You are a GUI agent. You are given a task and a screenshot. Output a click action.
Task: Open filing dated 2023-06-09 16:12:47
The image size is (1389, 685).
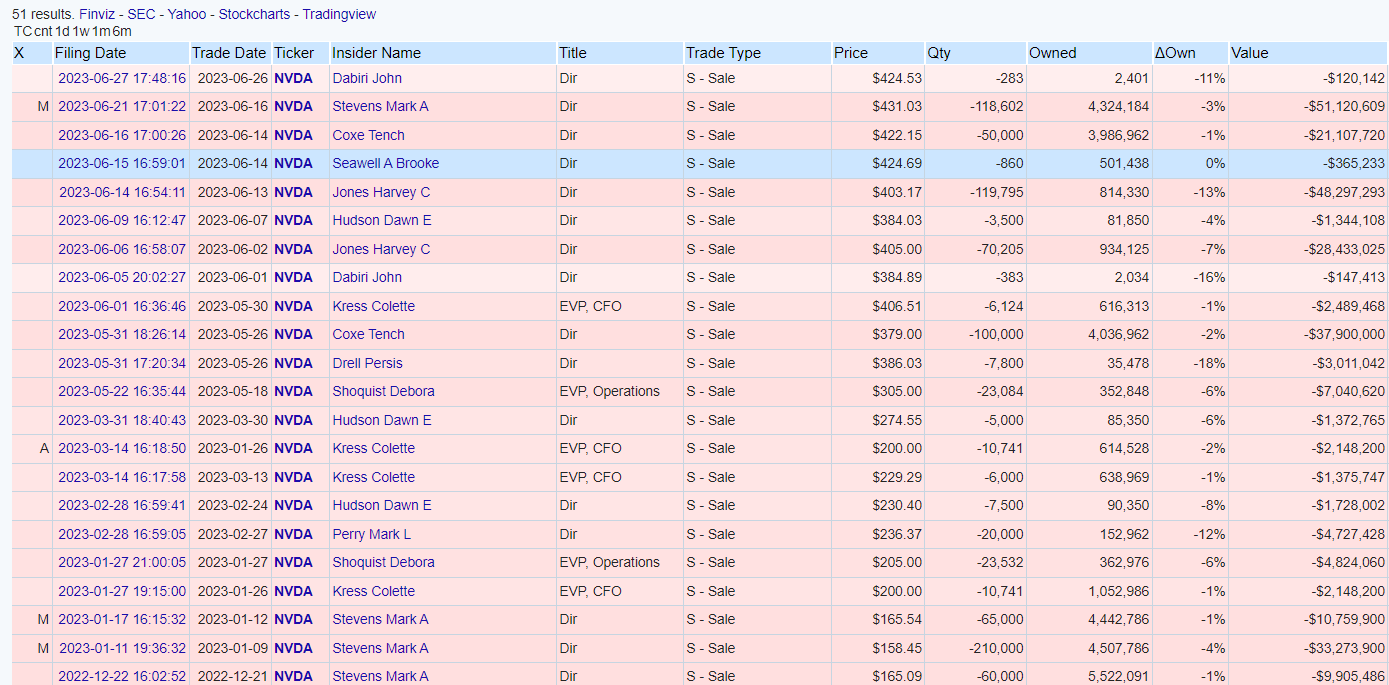122,220
